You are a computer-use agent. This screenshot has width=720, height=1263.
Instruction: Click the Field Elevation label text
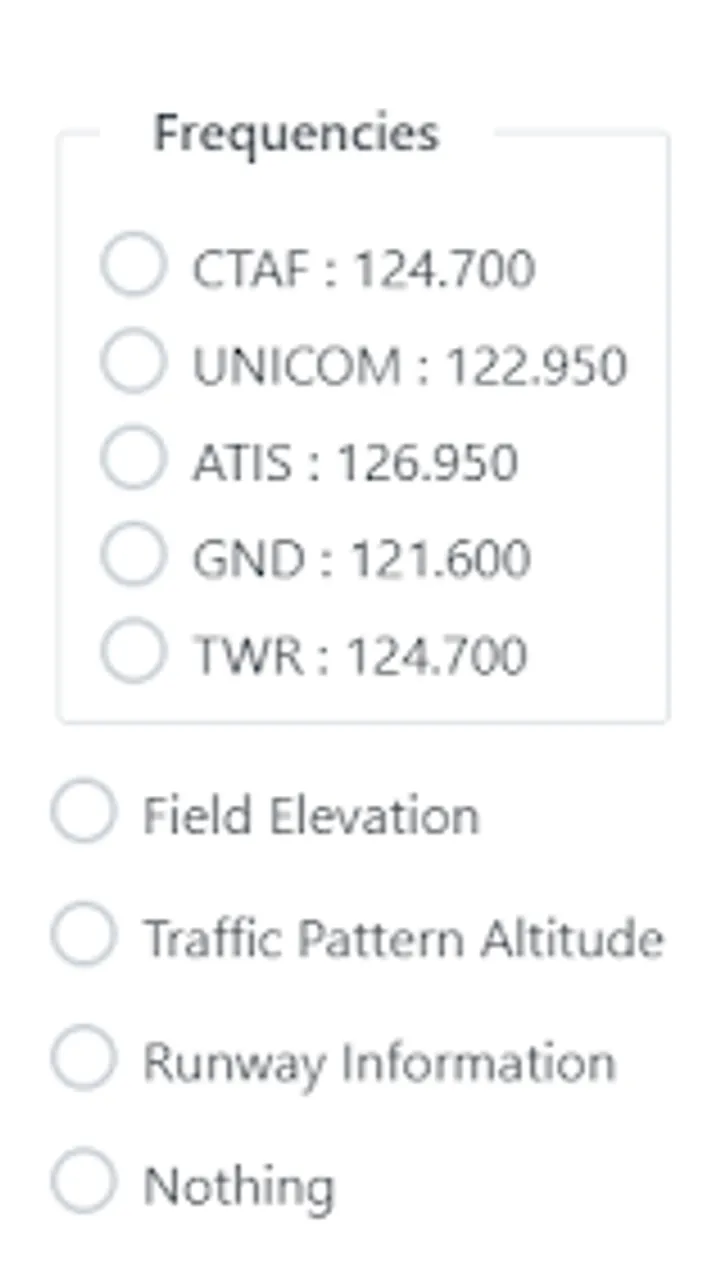[x=310, y=815]
